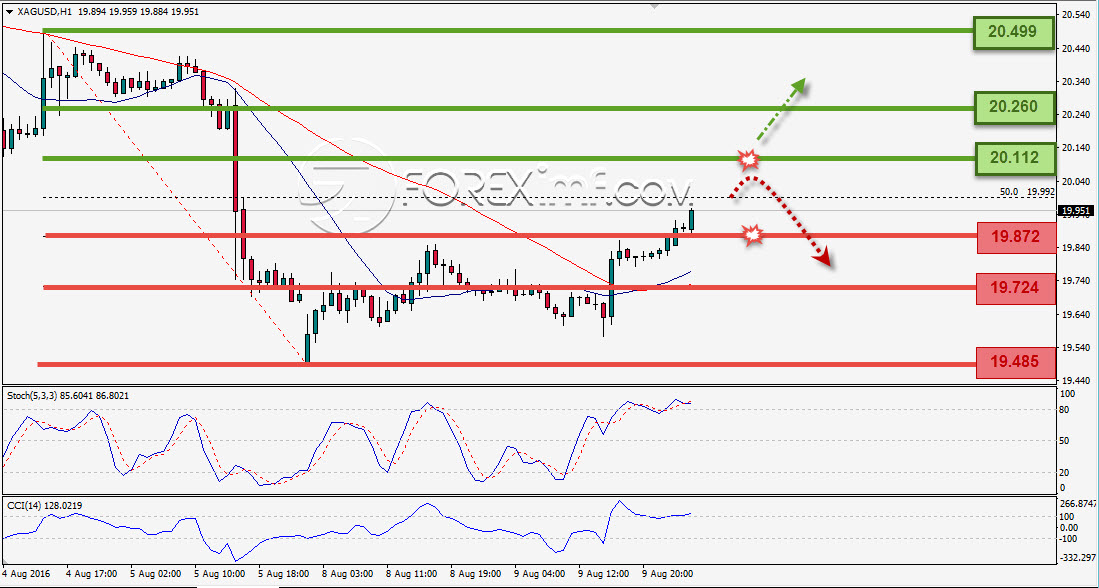This screenshot has height=588, width=1099.
Task: Click the small triangle before XAGUSD,H1
Action: point(8,12)
